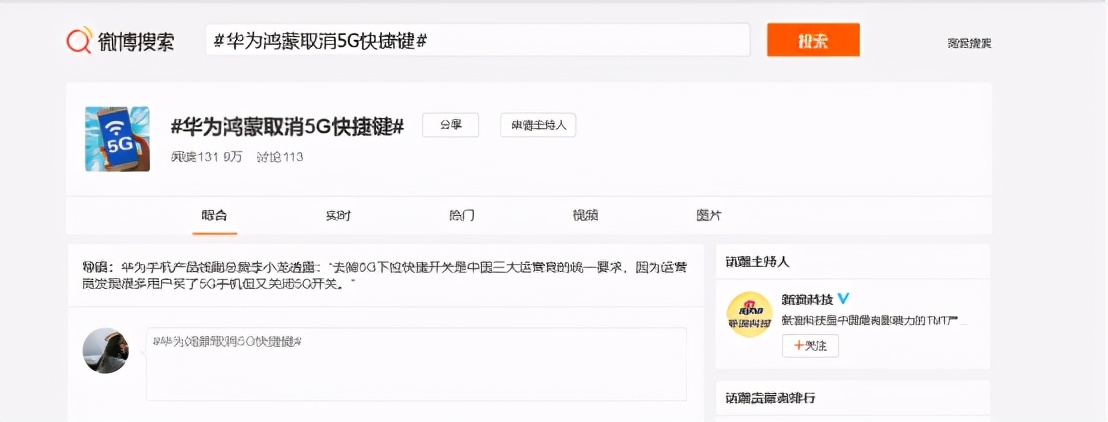The image size is (1108, 422).
Task: Focus the search field containing #华为鸿蒙取消5G快捷键#
Action: (478, 40)
